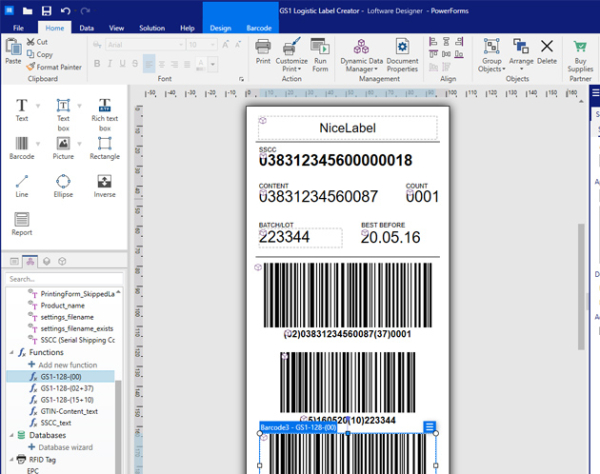Viewport: 600px width, 474px height.
Task: Switch to the Data ribbon tab
Action: [x=86, y=28]
